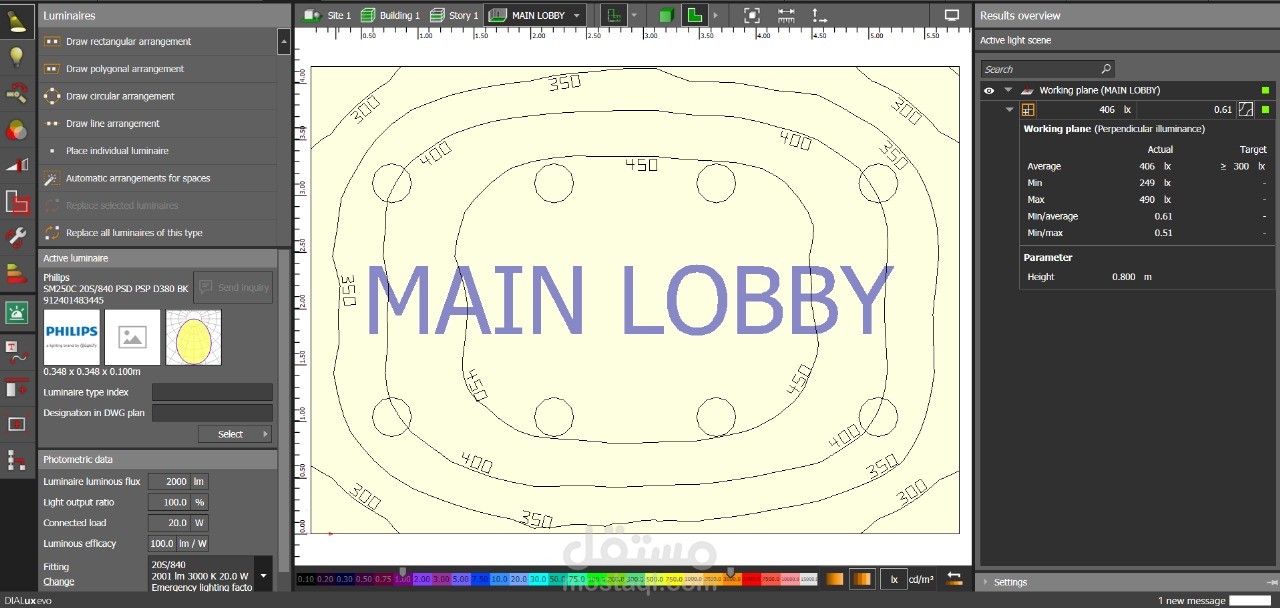The image size is (1280, 608).
Task: Activate the measure distance ruler tool
Action: [x=786, y=15]
